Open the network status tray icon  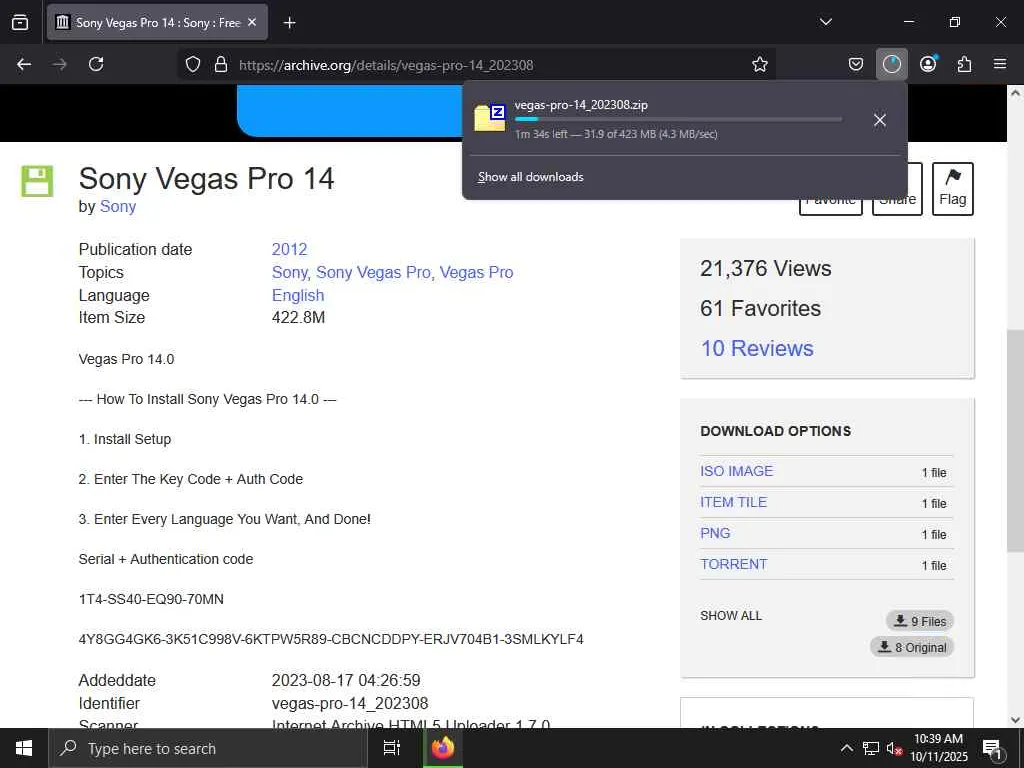pyautogui.click(x=871, y=748)
